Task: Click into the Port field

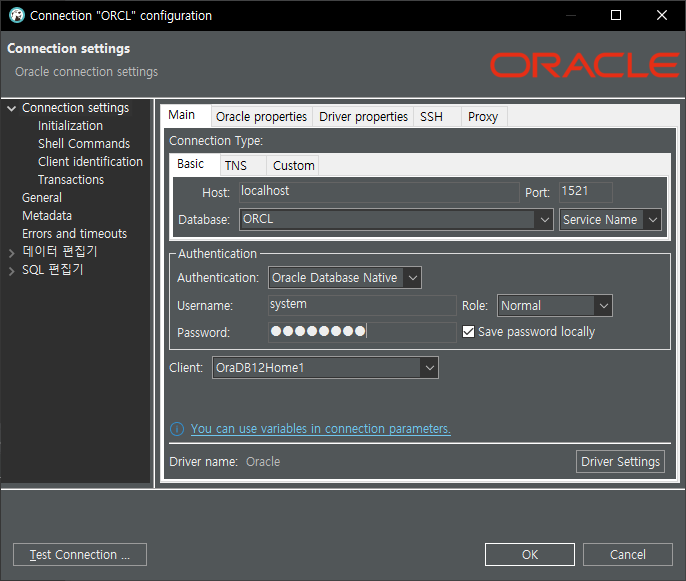Action: [585, 192]
